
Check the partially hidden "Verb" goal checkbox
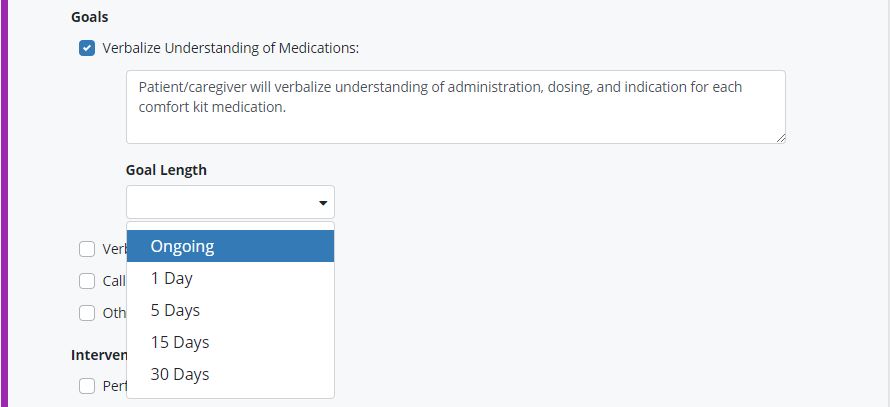click(x=87, y=249)
